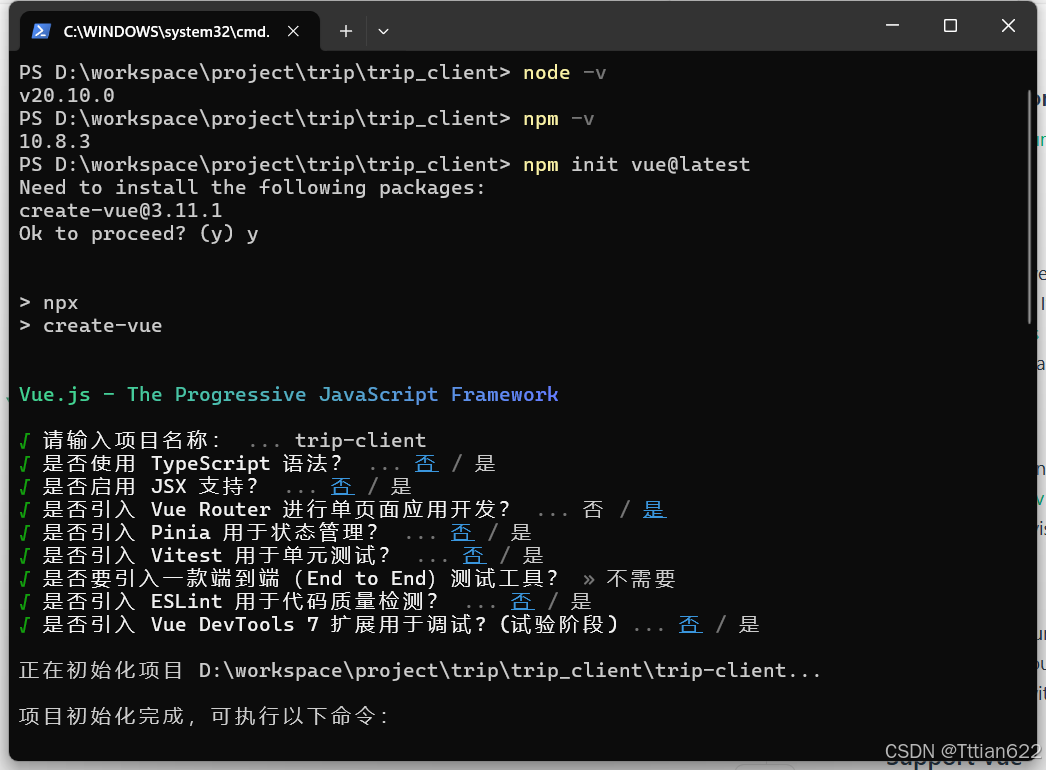Click the 是 option on the JSX line

tap(401, 486)
